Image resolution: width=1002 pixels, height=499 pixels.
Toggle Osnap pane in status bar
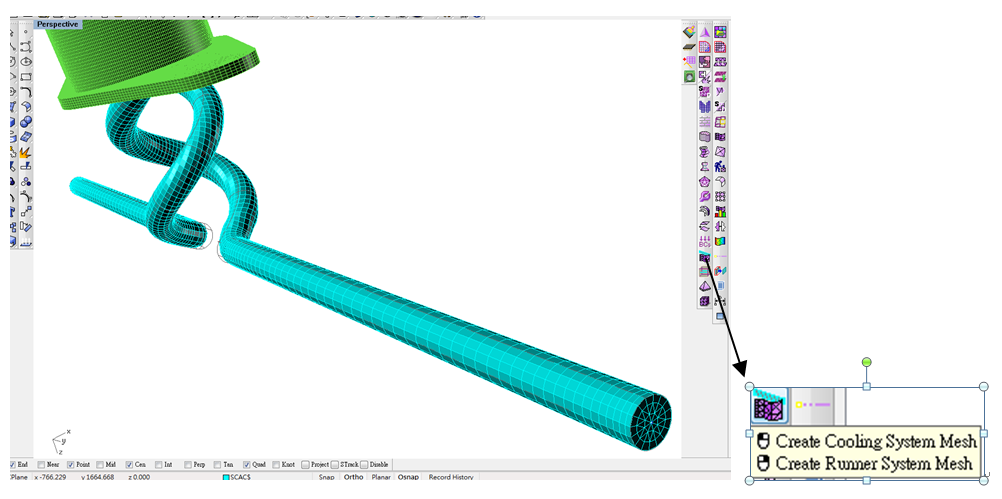pyautogui.click(x=408, y=477)
